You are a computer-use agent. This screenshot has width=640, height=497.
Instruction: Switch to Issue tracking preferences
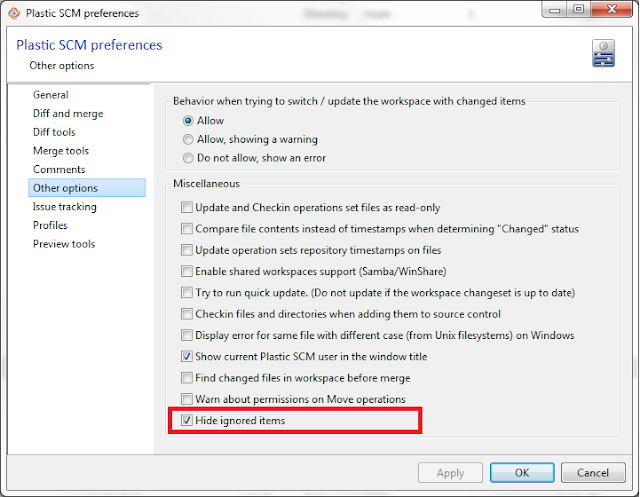click(64, 206)
